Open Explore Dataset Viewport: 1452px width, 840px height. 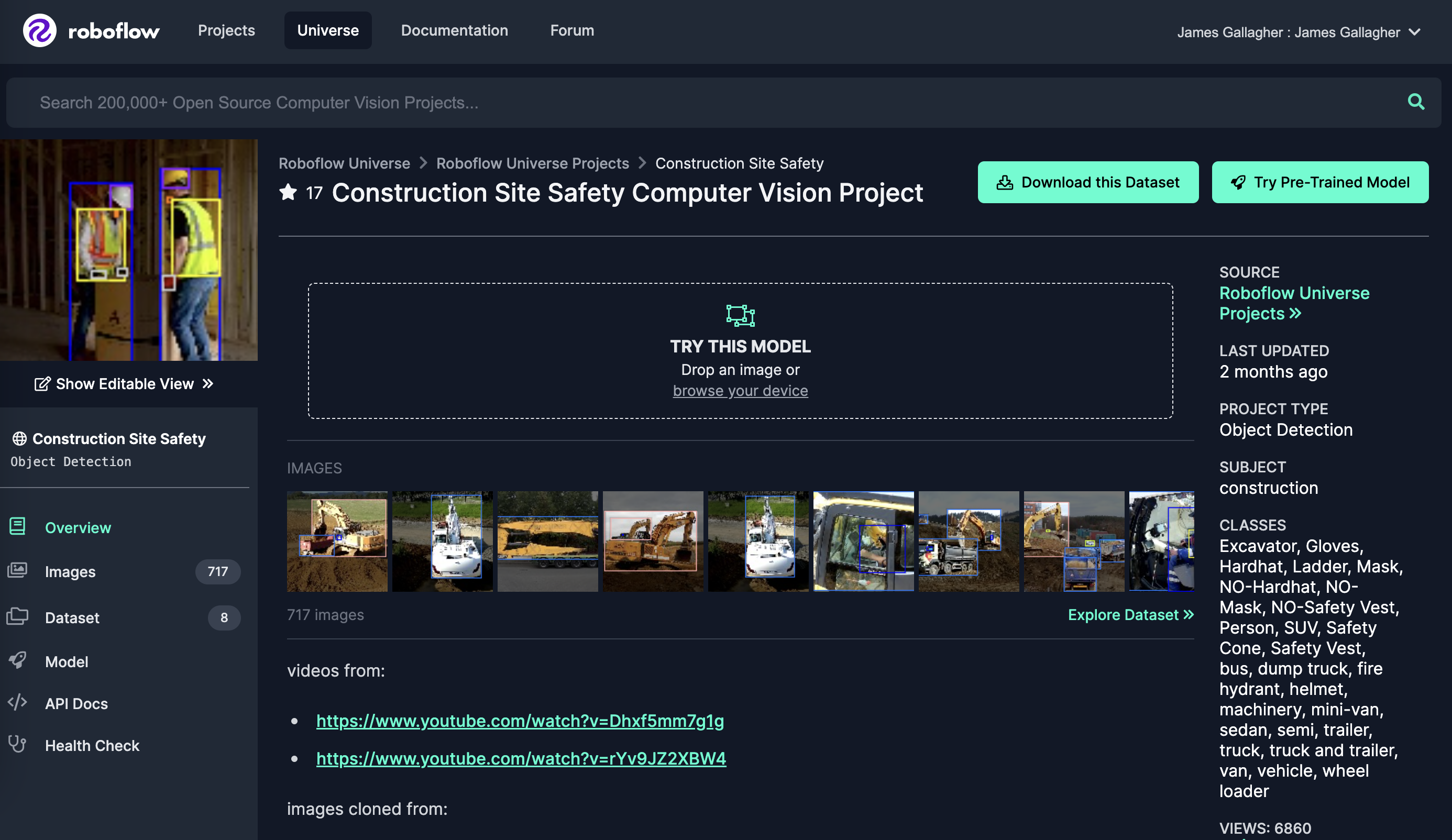1129,615
